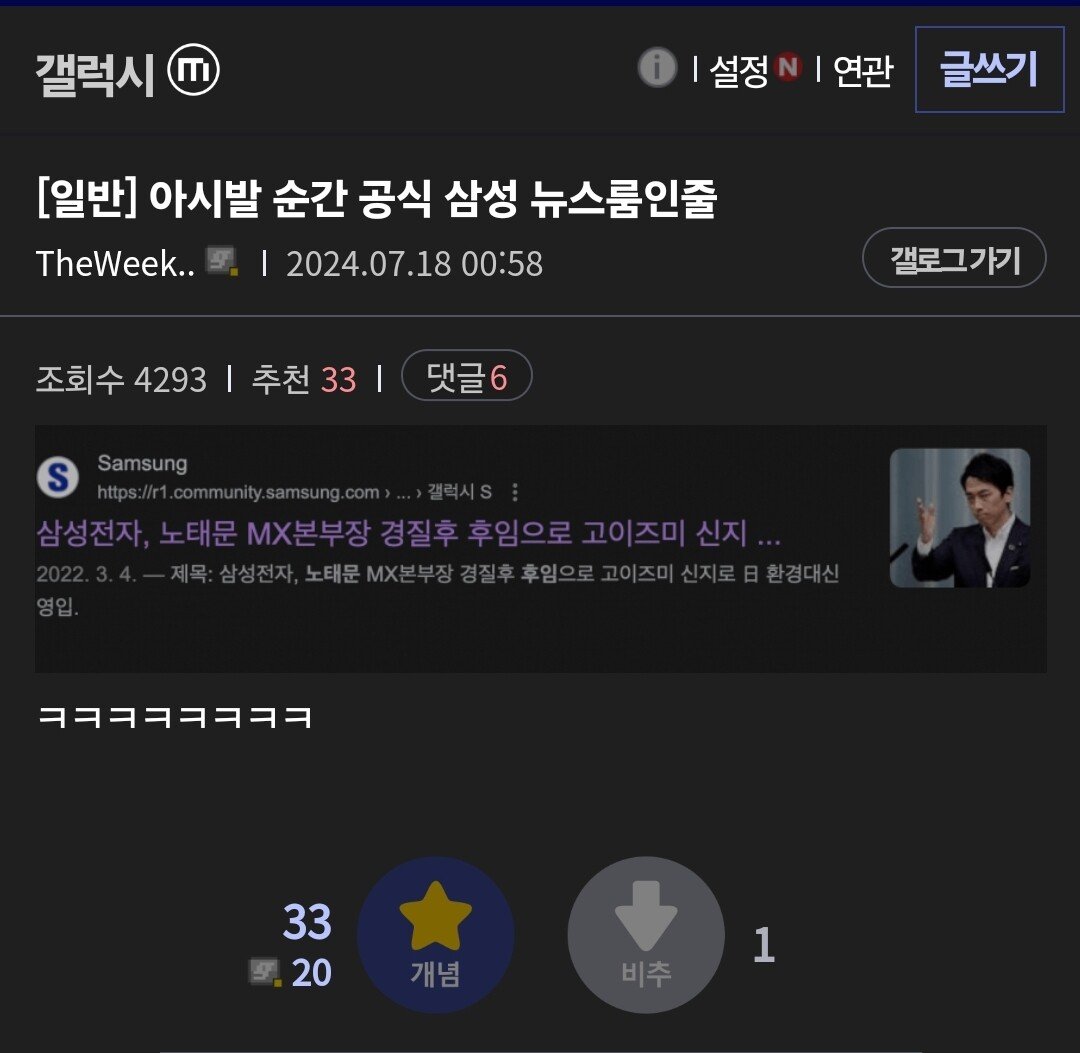Click the red N notification badge
The width and height of the screenshot is (1080, 1053).
[787, 67]
